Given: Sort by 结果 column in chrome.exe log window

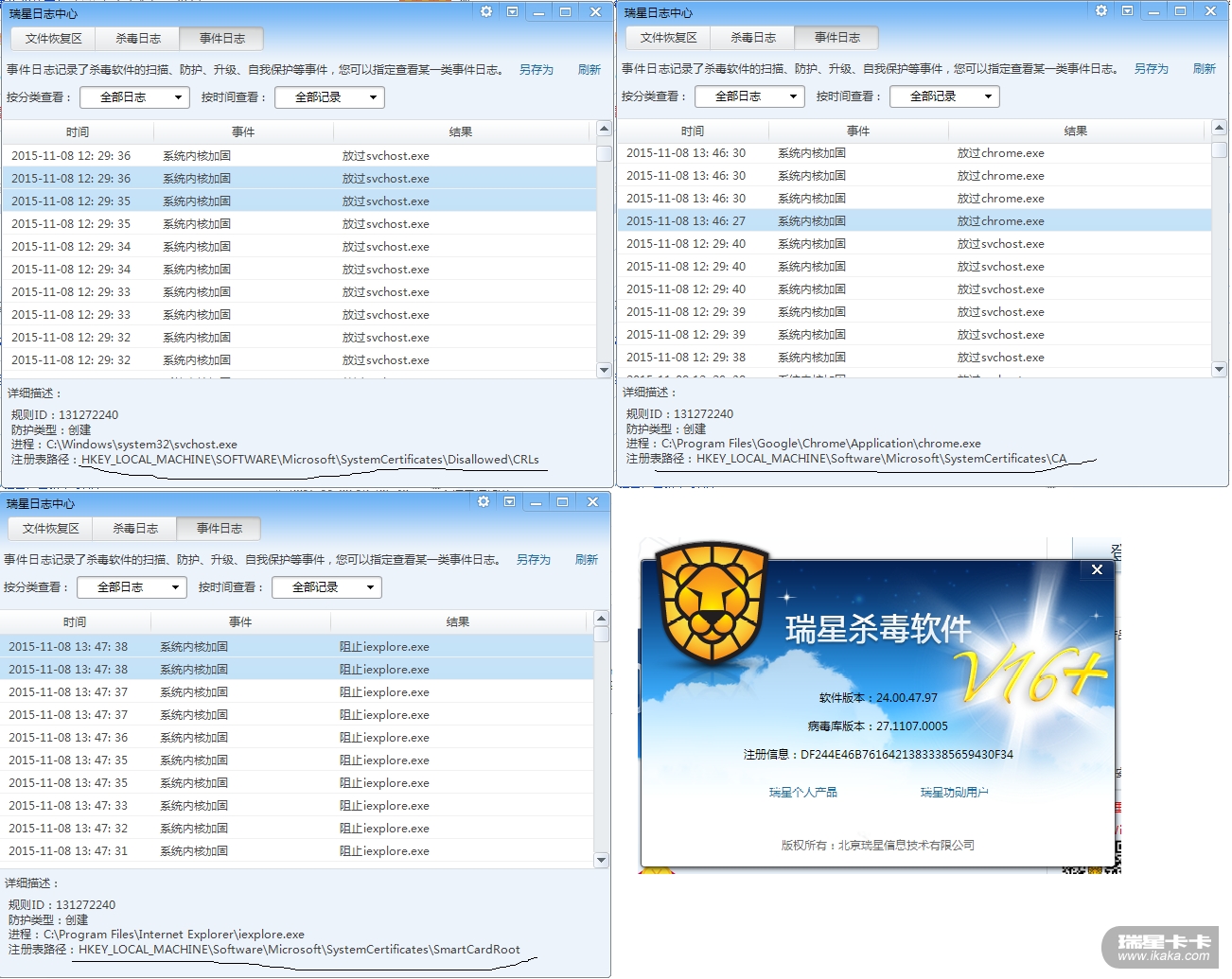Looking at the screenshot, I should pyautogui.click(x=1076, y=131).
